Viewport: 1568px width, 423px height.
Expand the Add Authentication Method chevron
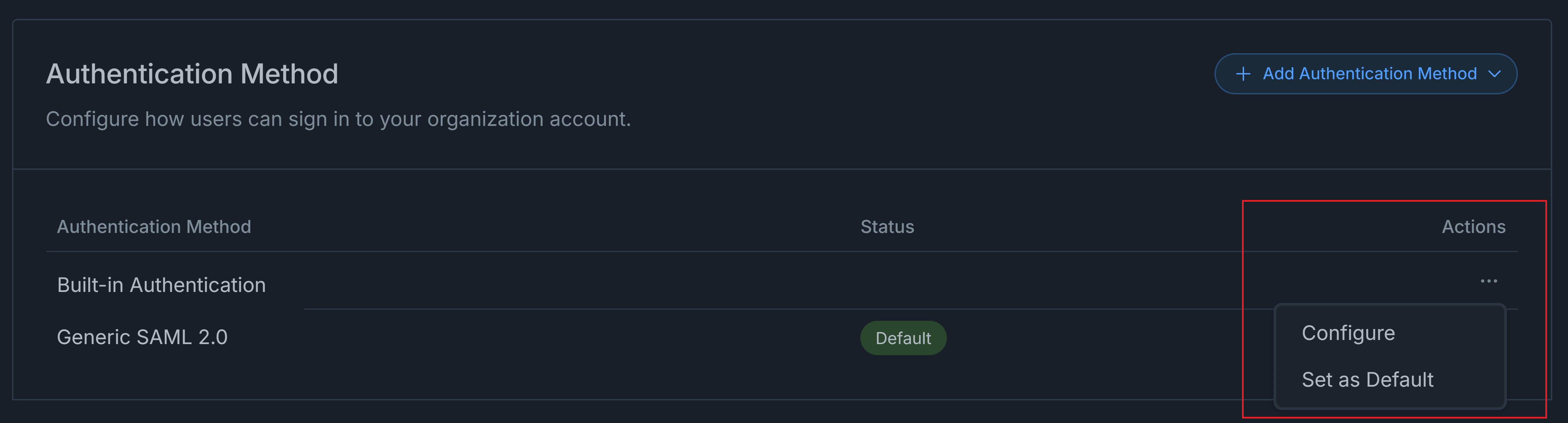[1494, 74]
